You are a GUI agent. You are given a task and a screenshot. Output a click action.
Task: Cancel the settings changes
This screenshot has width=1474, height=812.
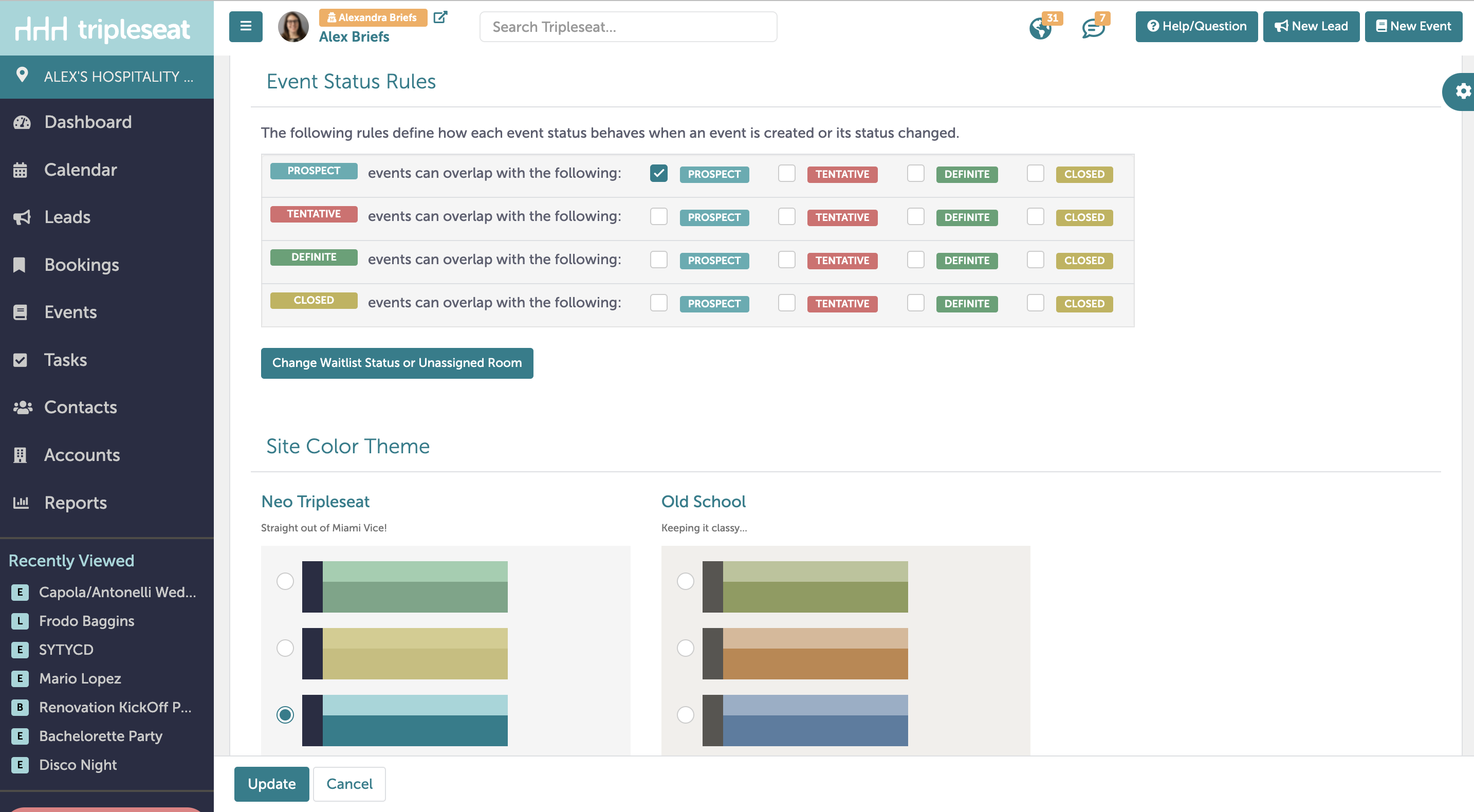349,784
